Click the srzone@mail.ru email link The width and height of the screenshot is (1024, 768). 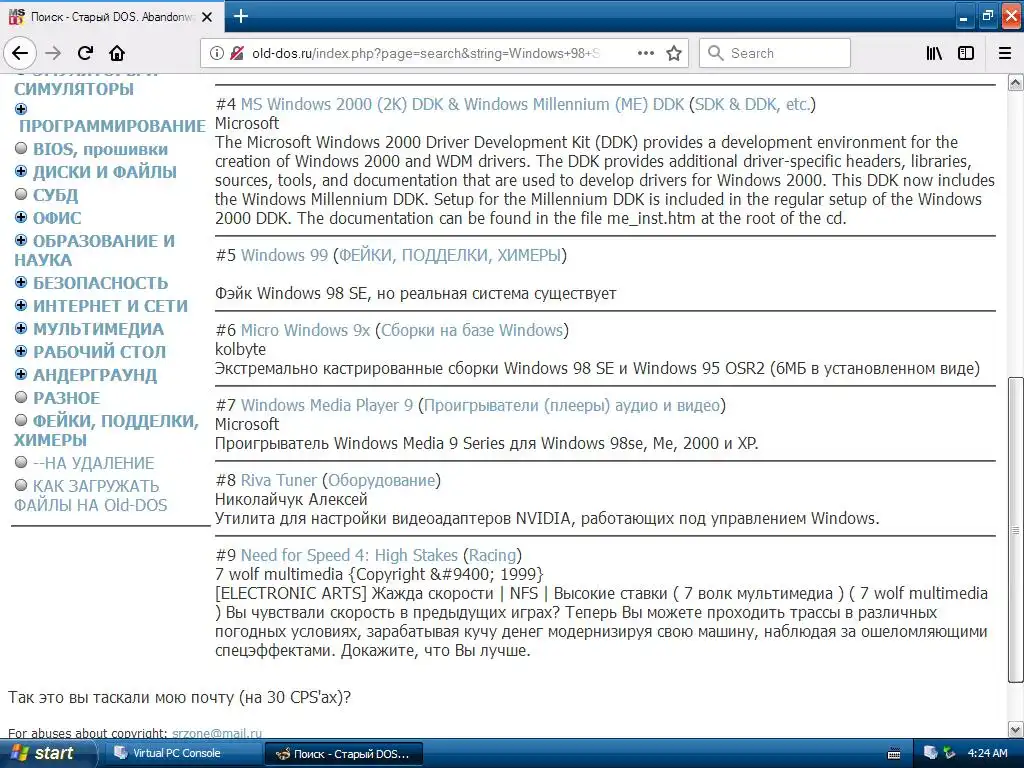[217, 733]
